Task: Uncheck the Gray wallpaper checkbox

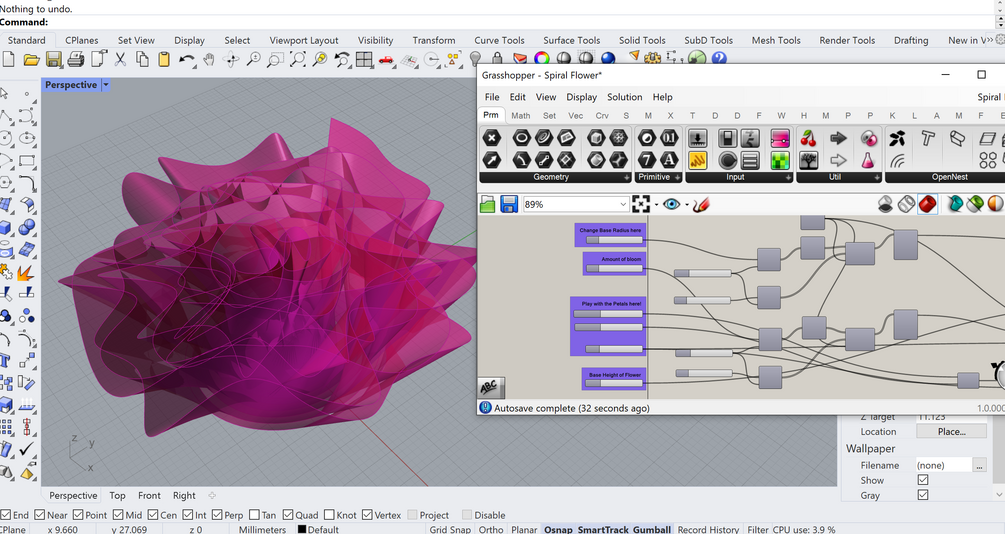Action: click(923, 494)
